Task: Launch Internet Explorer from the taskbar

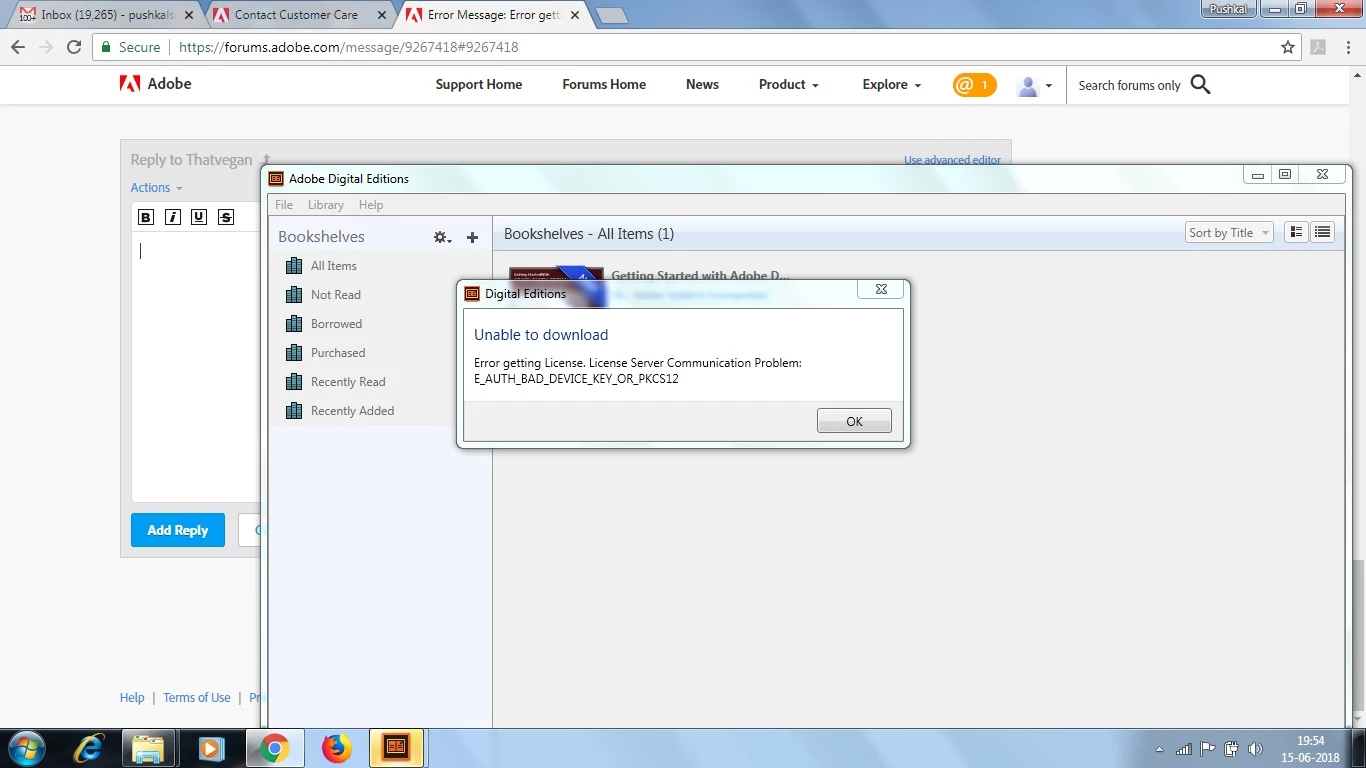Action: click(x=90, y=748)
